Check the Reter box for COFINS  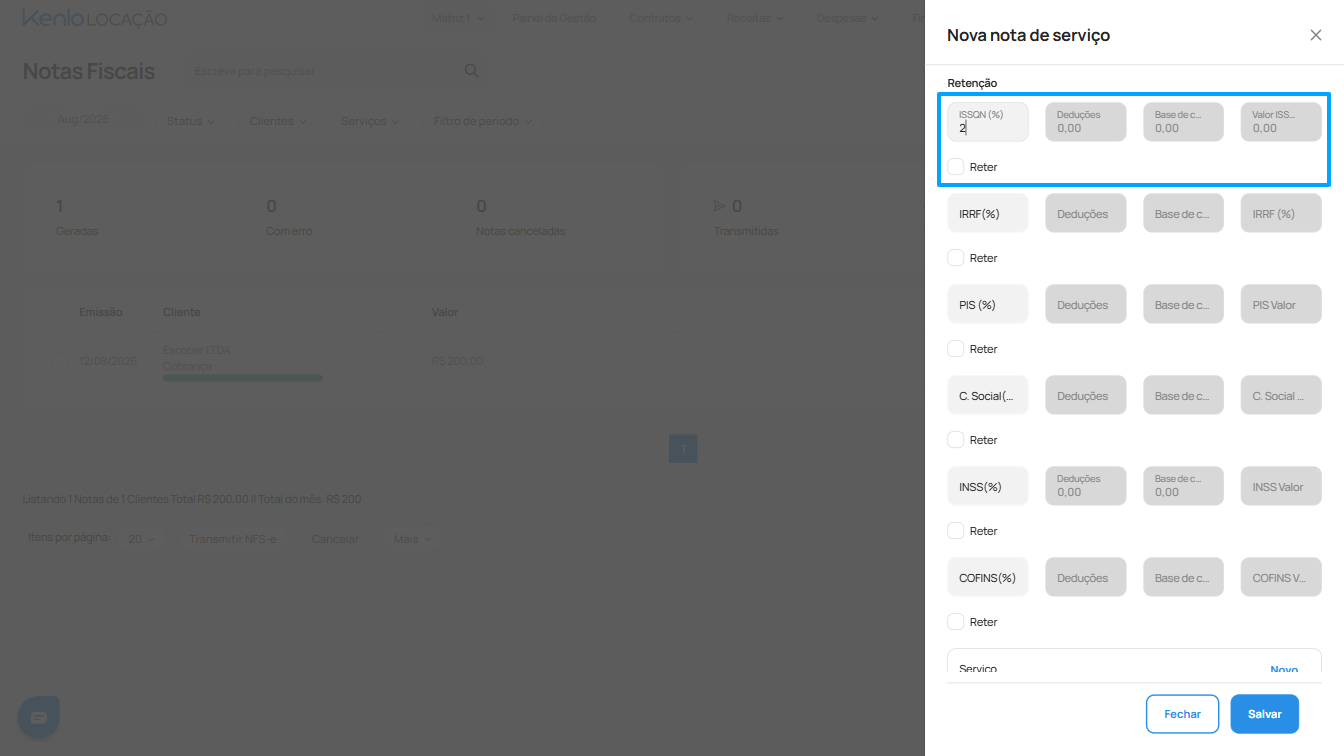(x=956, y=622)
